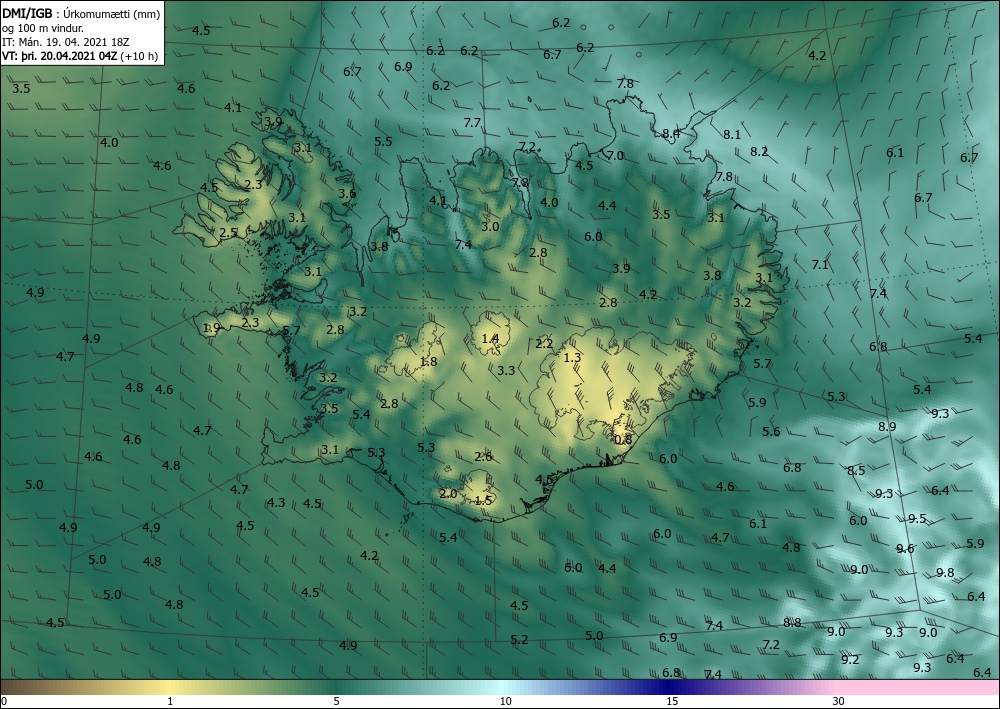Click the 7.7 value north of Iceland

click(x=472, y=122)
